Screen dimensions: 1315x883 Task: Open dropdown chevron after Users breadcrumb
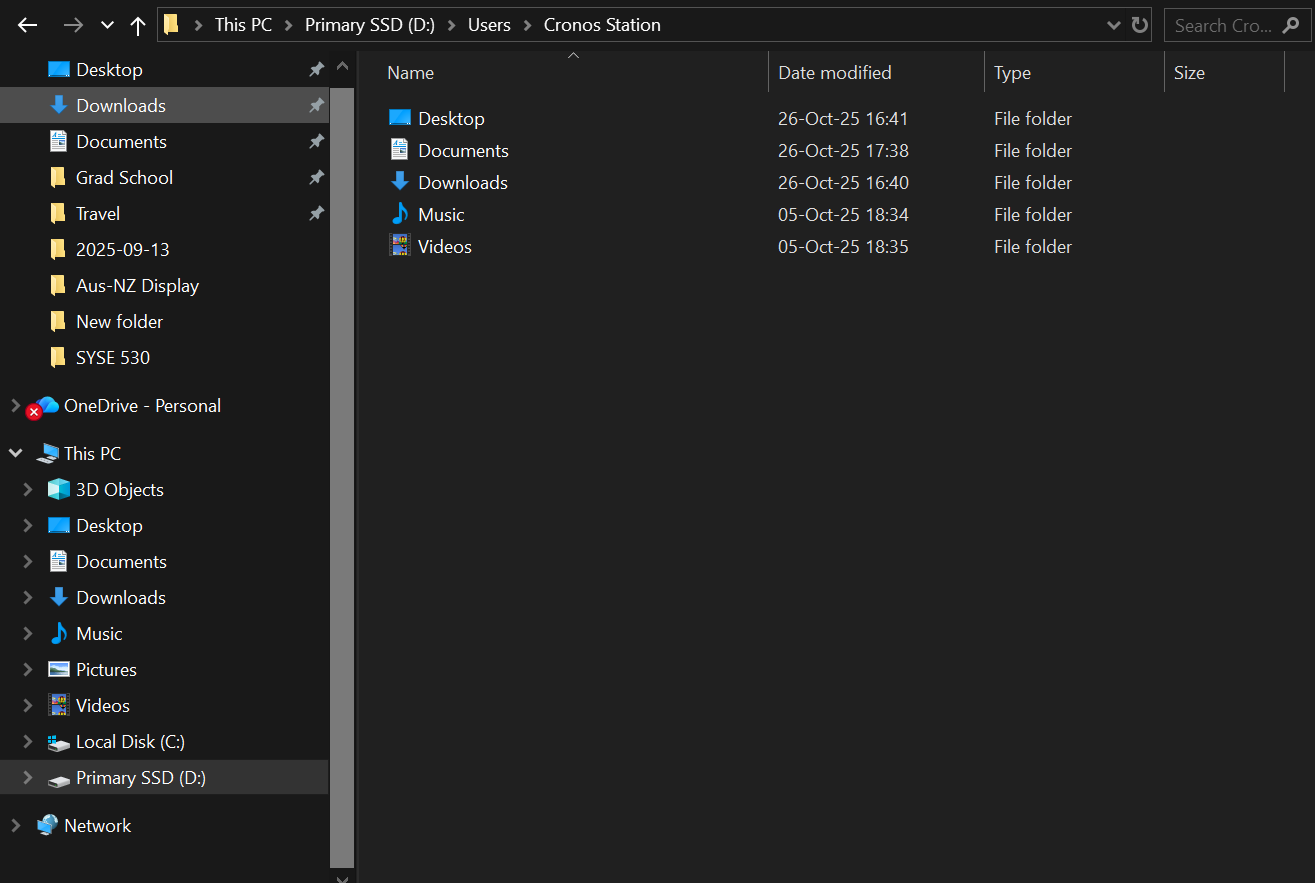(528, 26)
